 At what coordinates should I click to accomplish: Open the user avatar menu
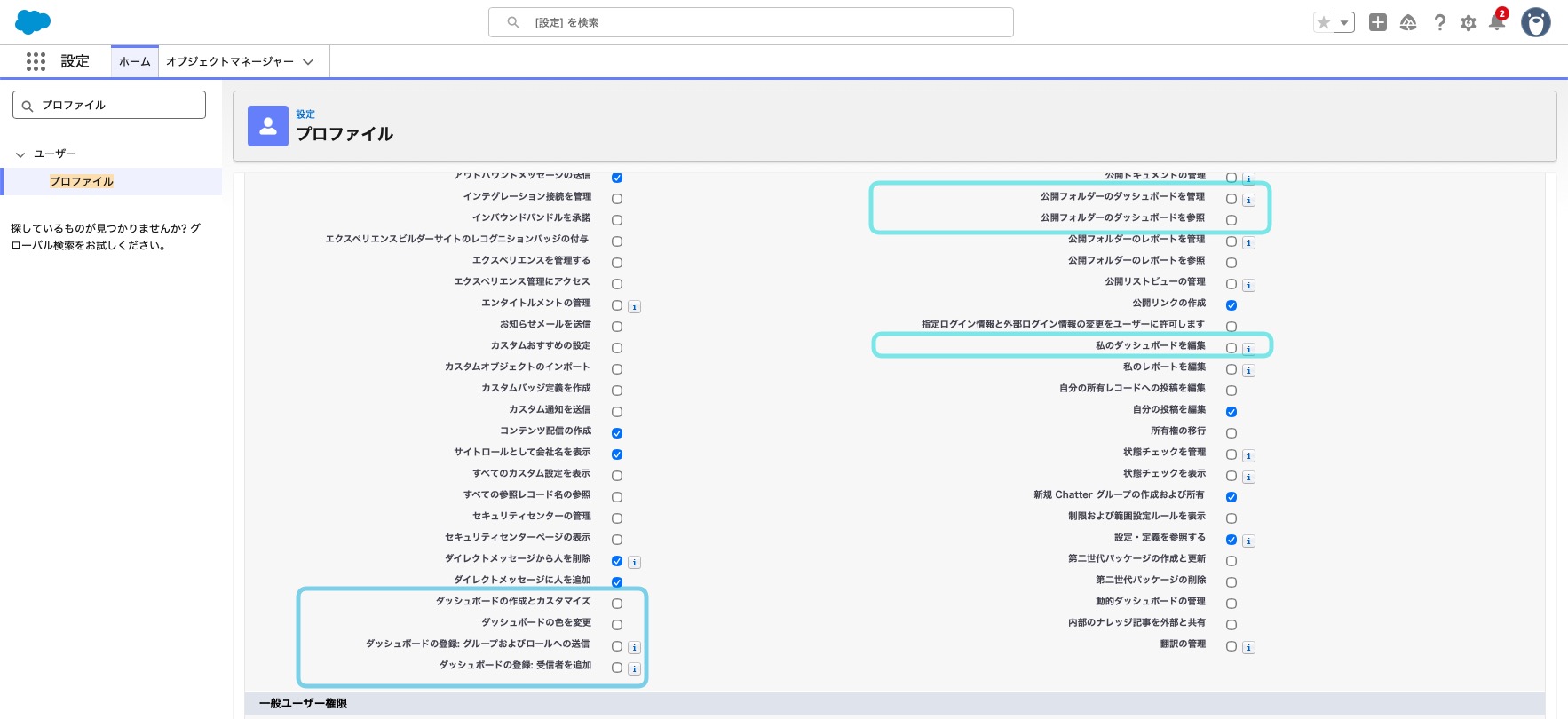tap(1536, 22)
